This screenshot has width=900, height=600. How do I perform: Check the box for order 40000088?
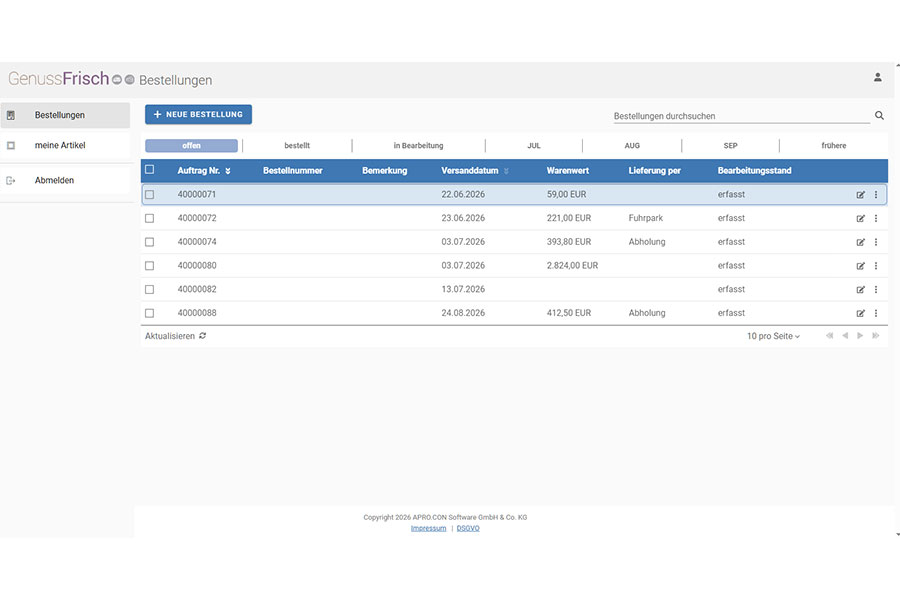[x=150, y=313]
